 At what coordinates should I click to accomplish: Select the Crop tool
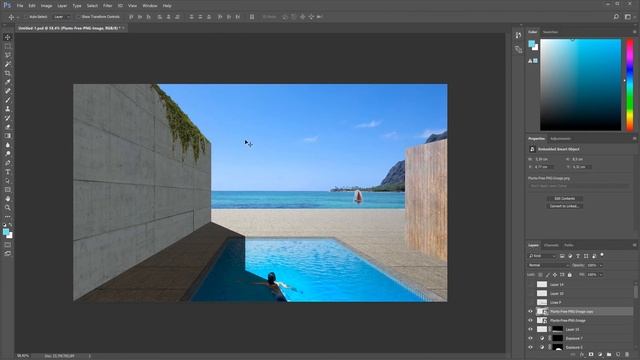pos(8,73)
